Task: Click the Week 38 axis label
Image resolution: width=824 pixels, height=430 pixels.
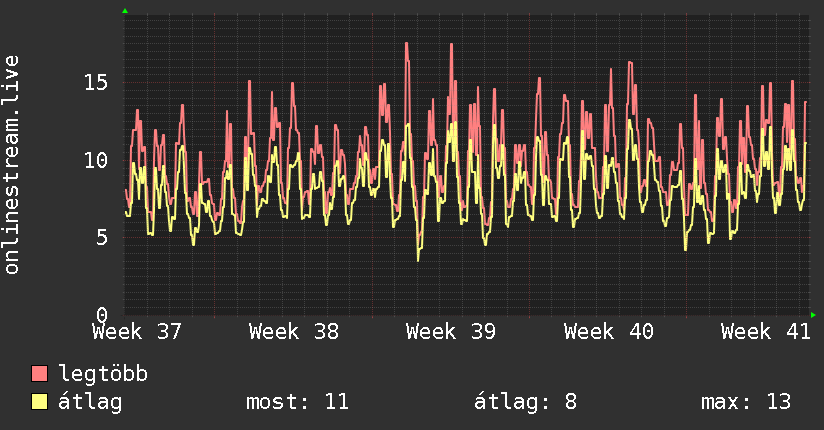Action: coord(294,332)
